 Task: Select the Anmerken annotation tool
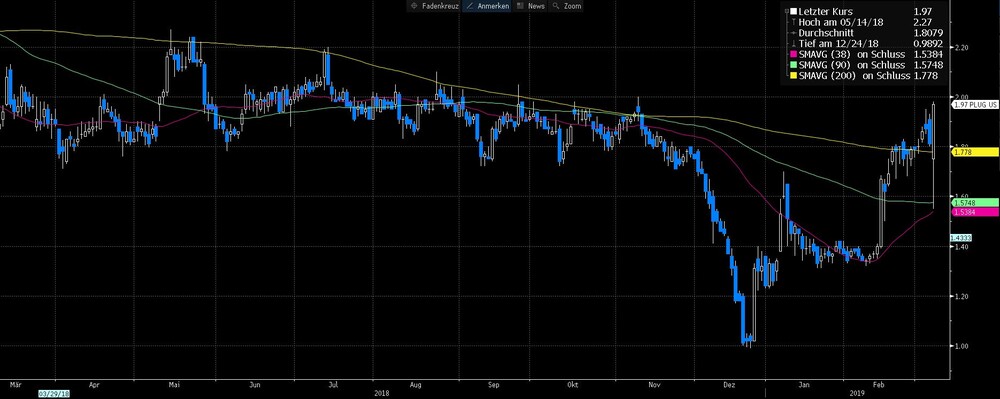pyautogui.click(x=487, y=6)
